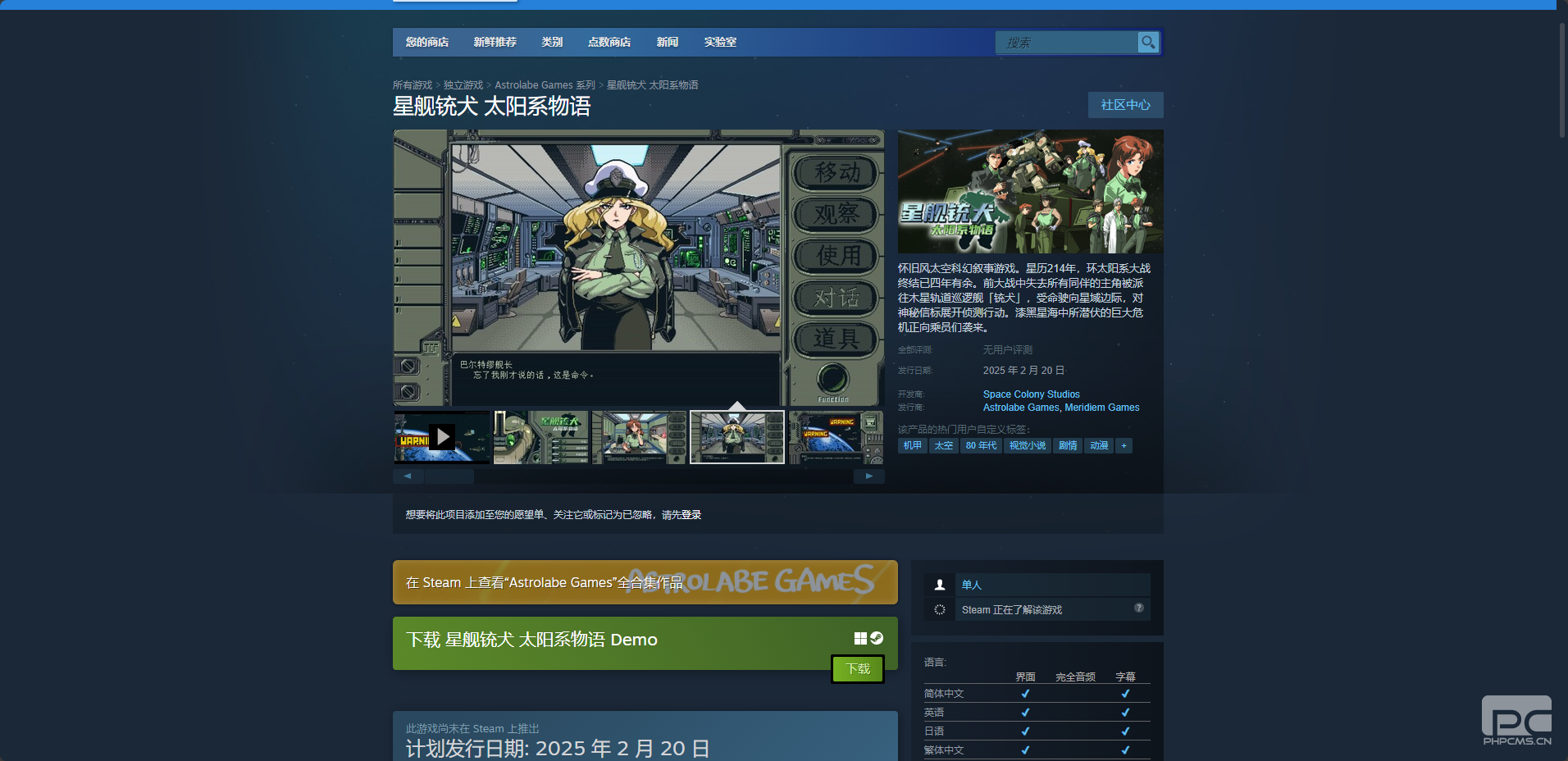1568x761 pixels.
Task: Click the left arrow of screenshot strip
Action: pyautogui.click(x=408, y=476)
